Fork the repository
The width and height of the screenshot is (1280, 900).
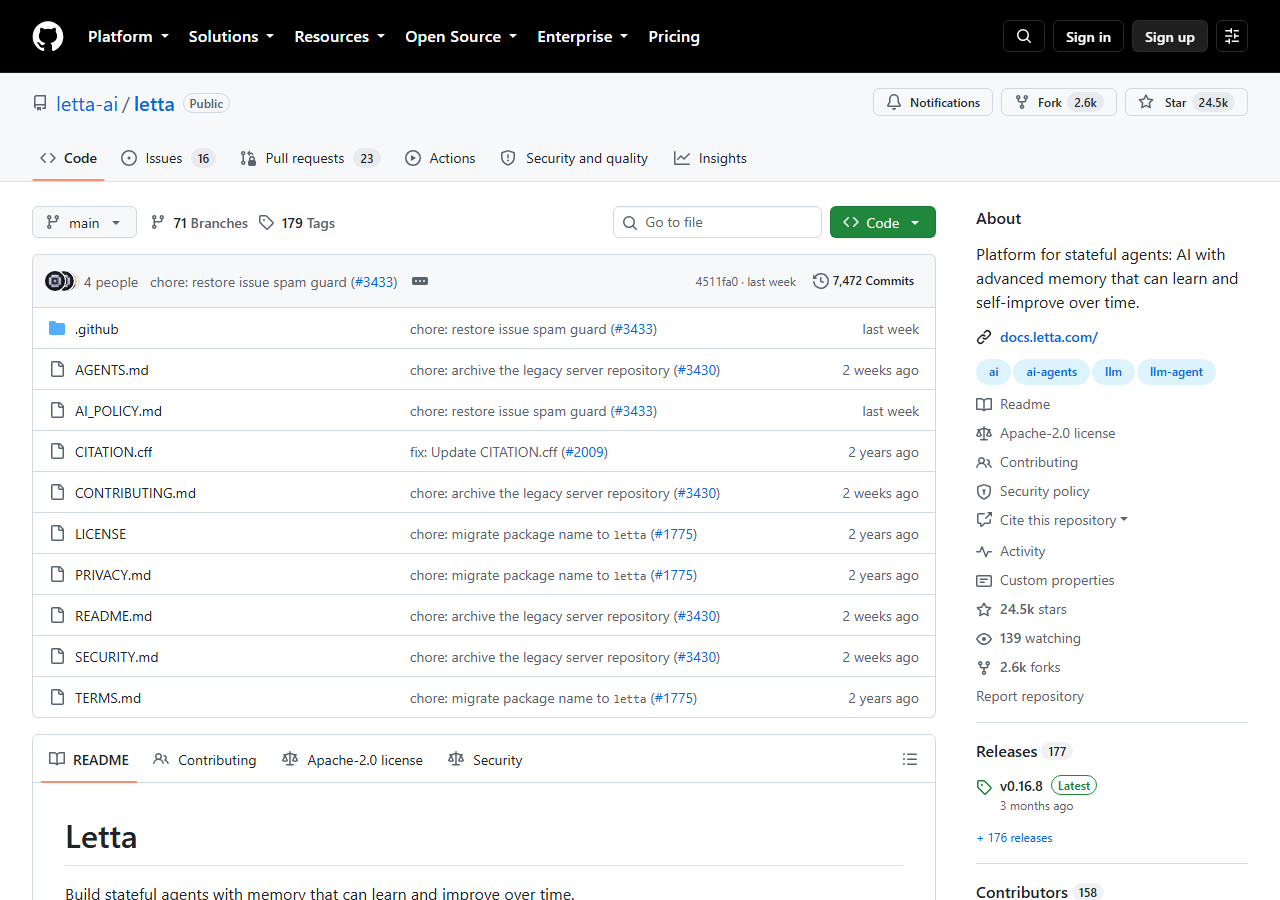tap(1059, 102)
